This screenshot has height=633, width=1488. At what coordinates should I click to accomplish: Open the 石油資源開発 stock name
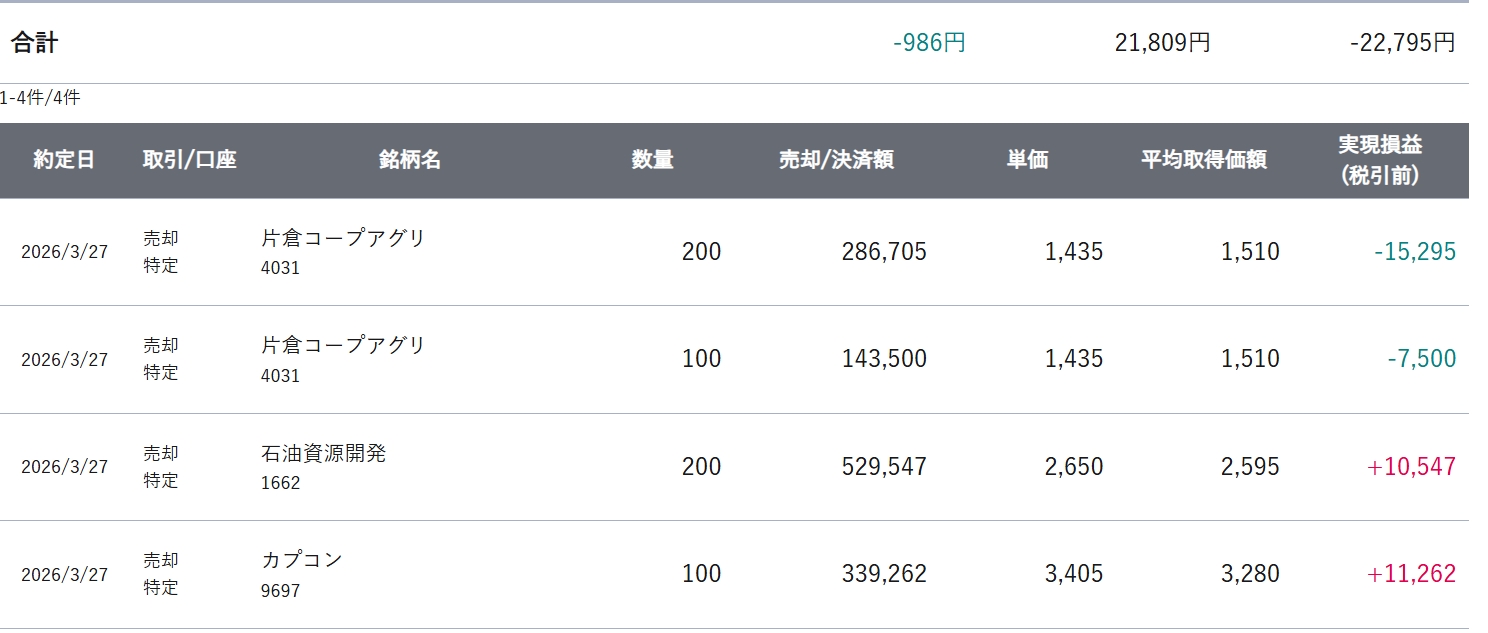[x=323, y=453]
